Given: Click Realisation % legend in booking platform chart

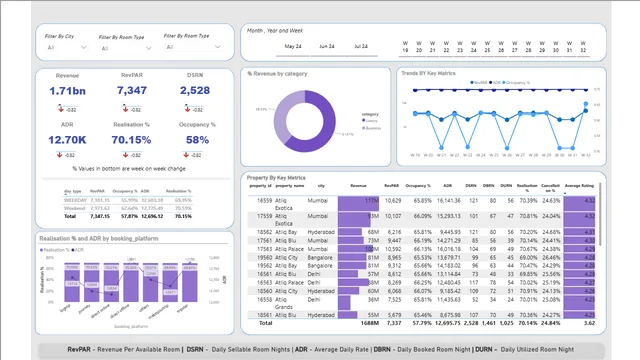Looking at the screenshot, I should pyautogui.click(x=55, y=250).
